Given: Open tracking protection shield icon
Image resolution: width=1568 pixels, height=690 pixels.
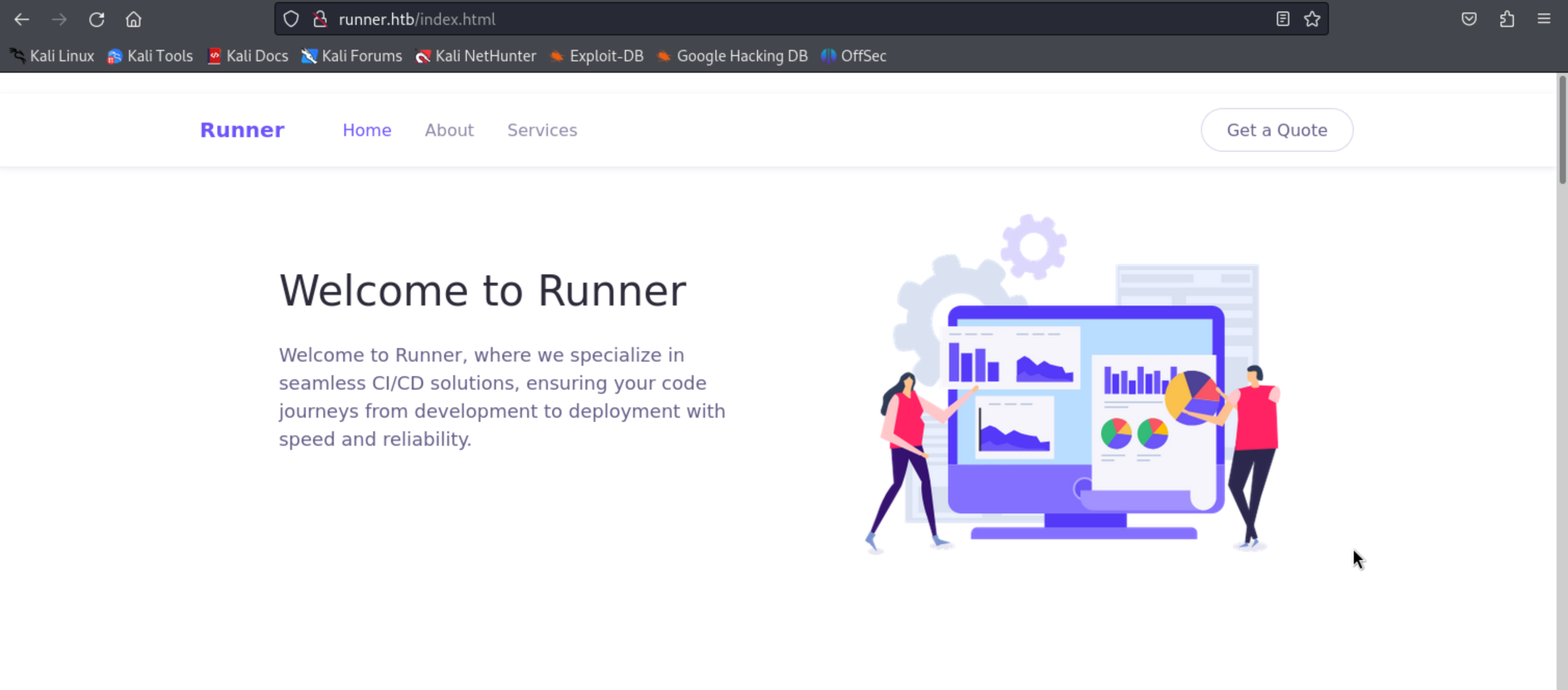Looking at the screenshot, I should [291, 19].
